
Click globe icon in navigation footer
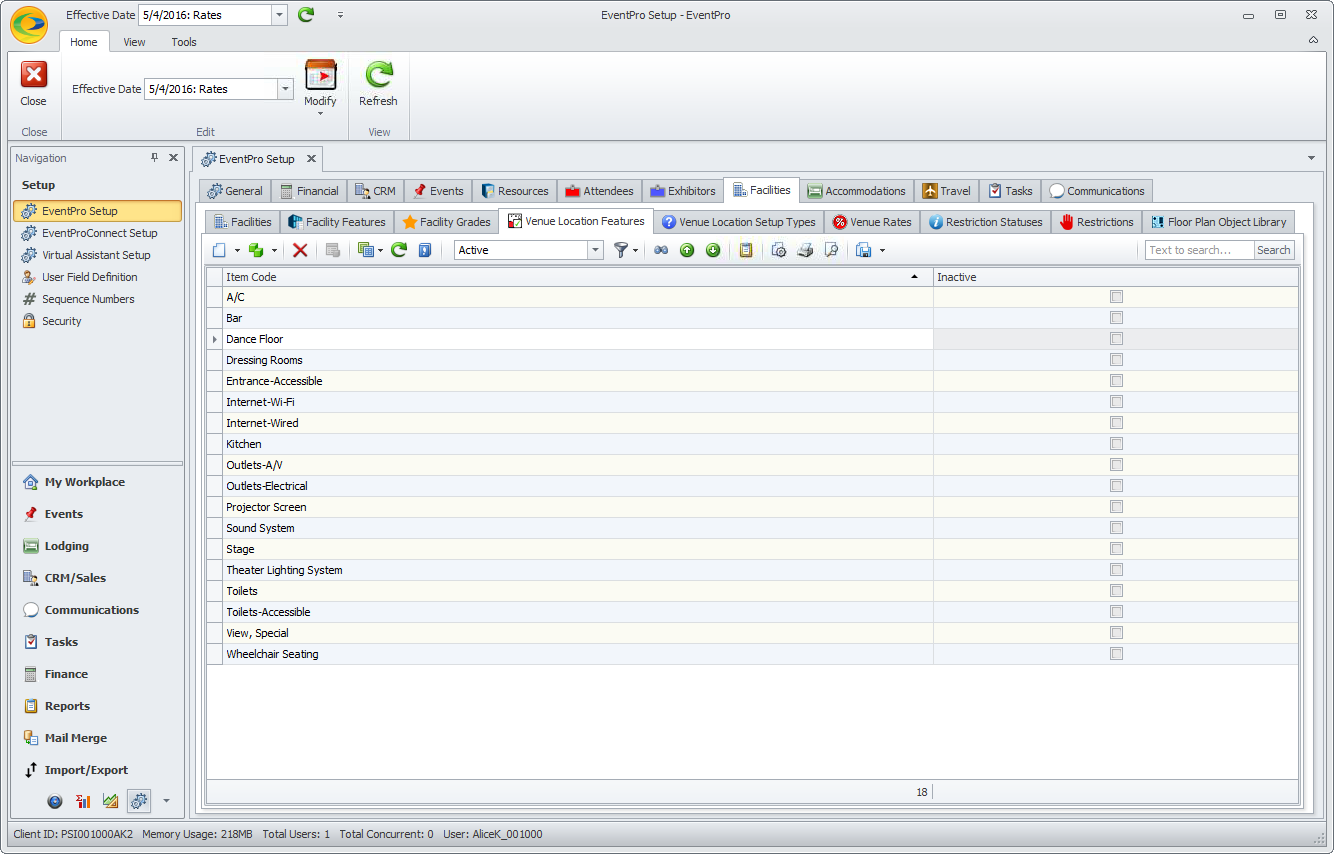tap(55, 801)
